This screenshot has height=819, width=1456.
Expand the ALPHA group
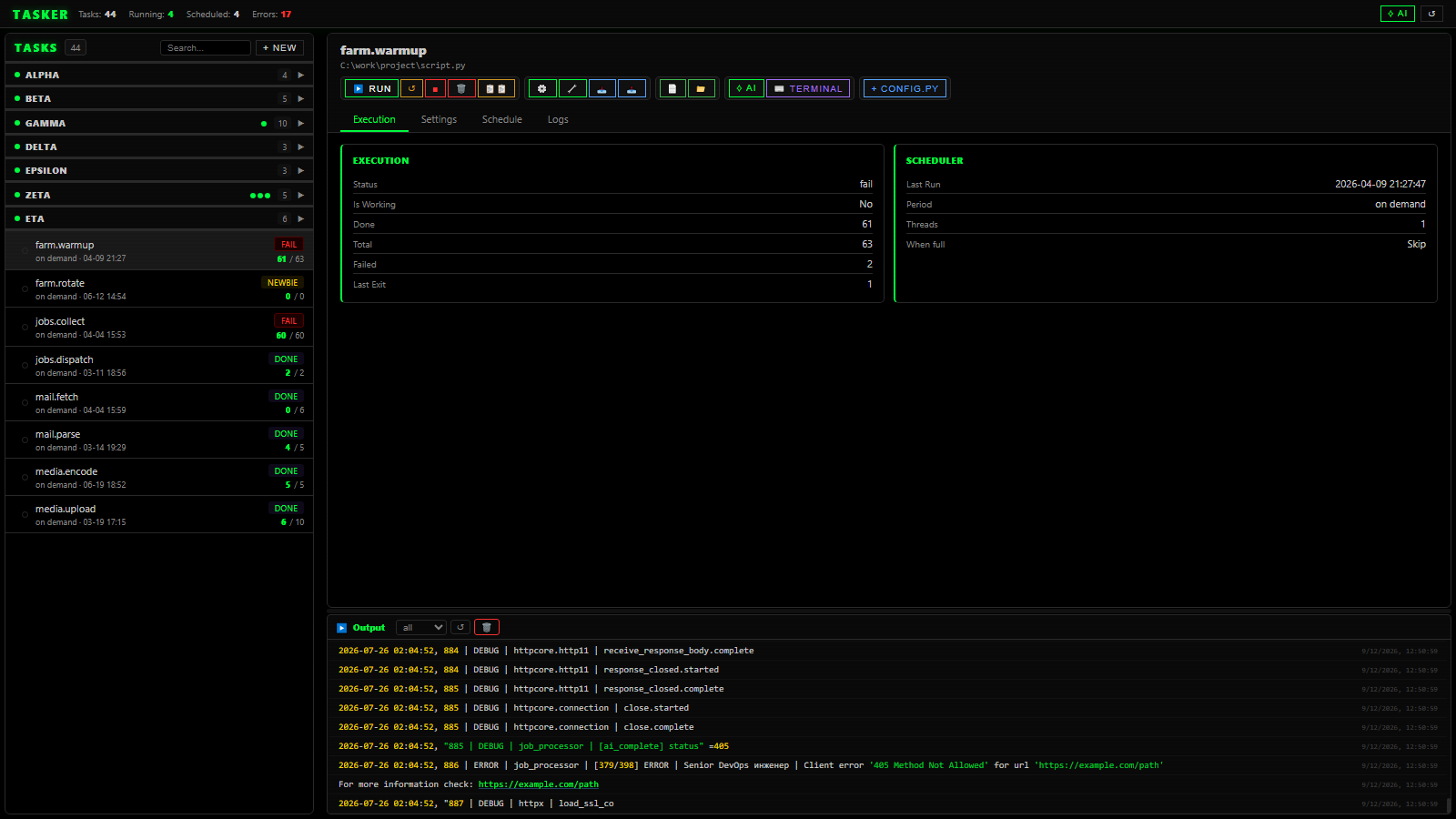coord(300,75)
